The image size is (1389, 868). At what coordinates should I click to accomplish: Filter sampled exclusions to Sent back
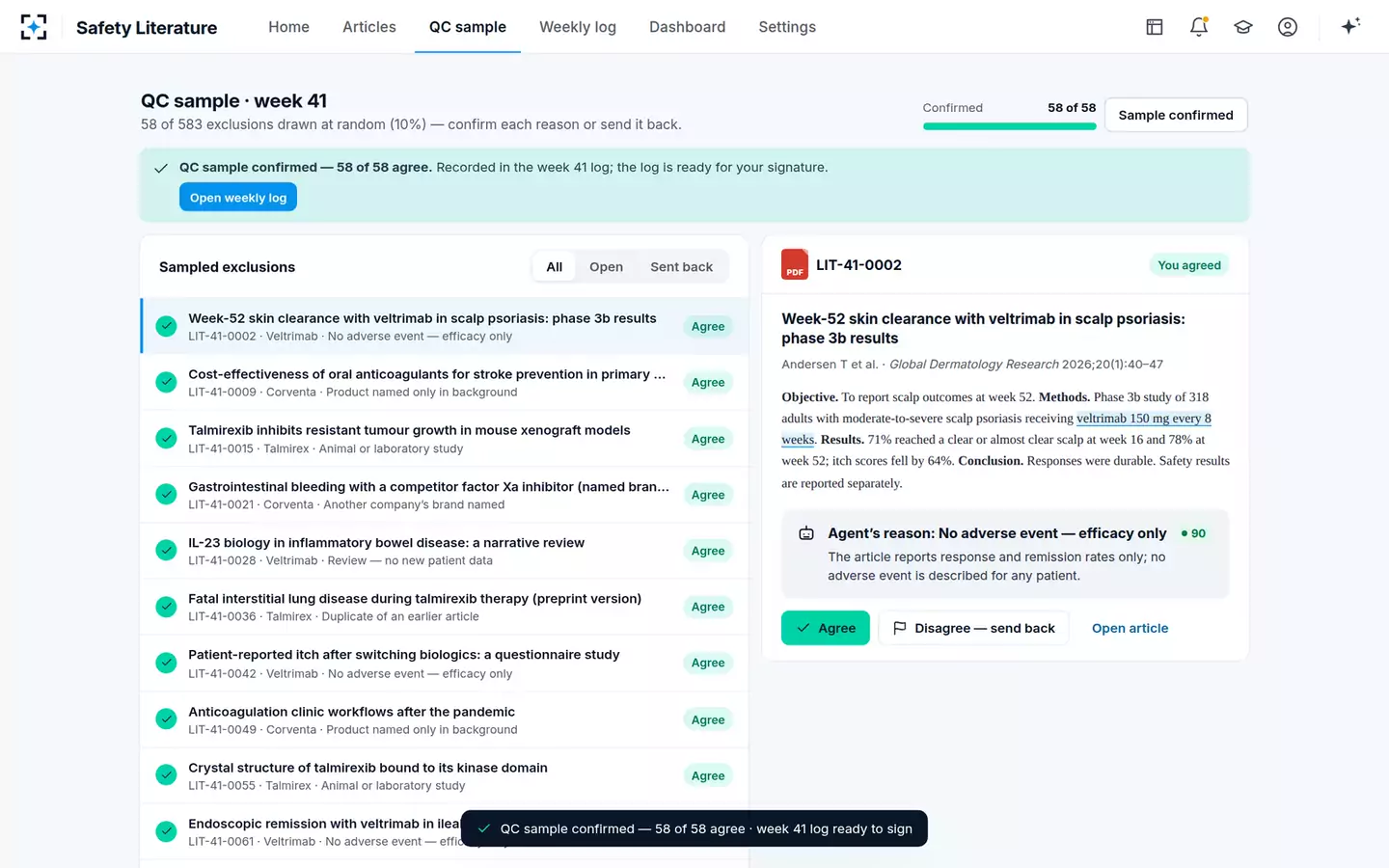coord(681,266)
